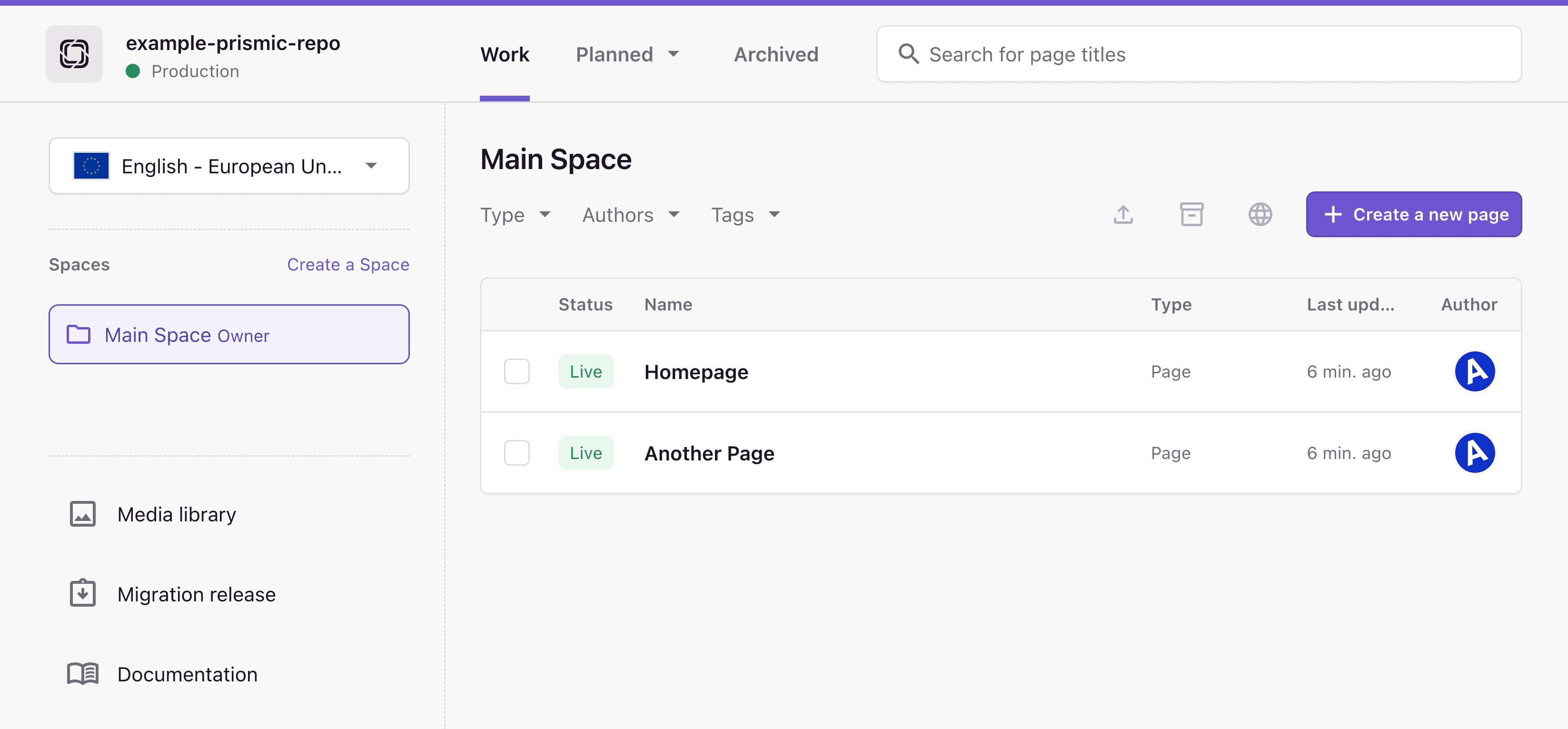Open Documentation from the sidebar
The height and width of the screenshot is (729, 1568).
pyautogui.click(x=187, y=674)
